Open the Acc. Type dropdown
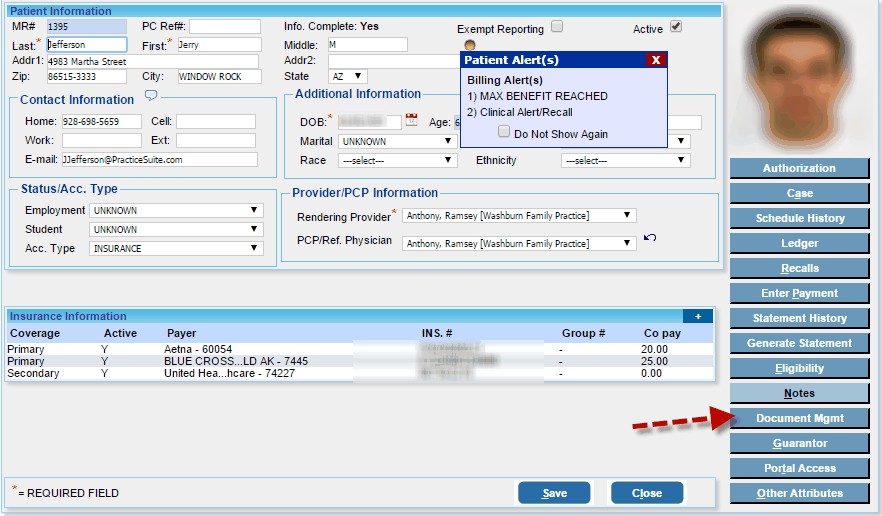 click(x=176, y=248)
